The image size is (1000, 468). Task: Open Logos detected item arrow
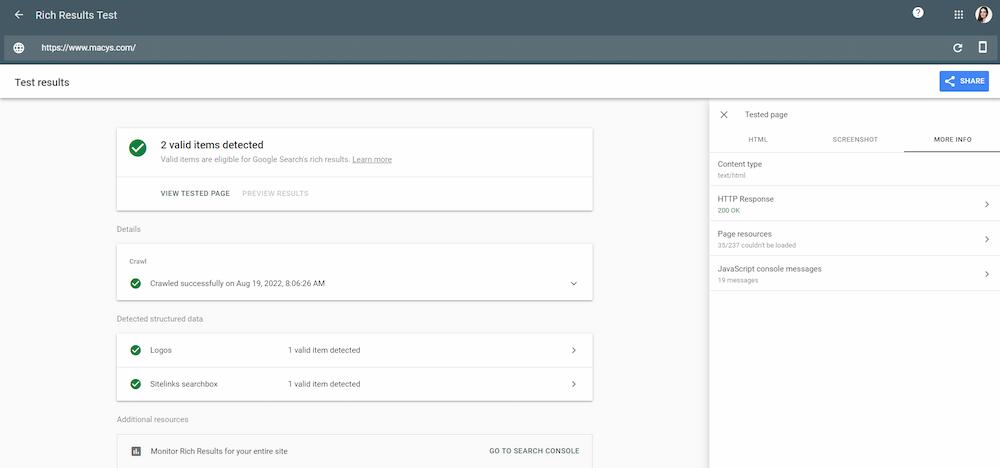[x=573, y=350]
